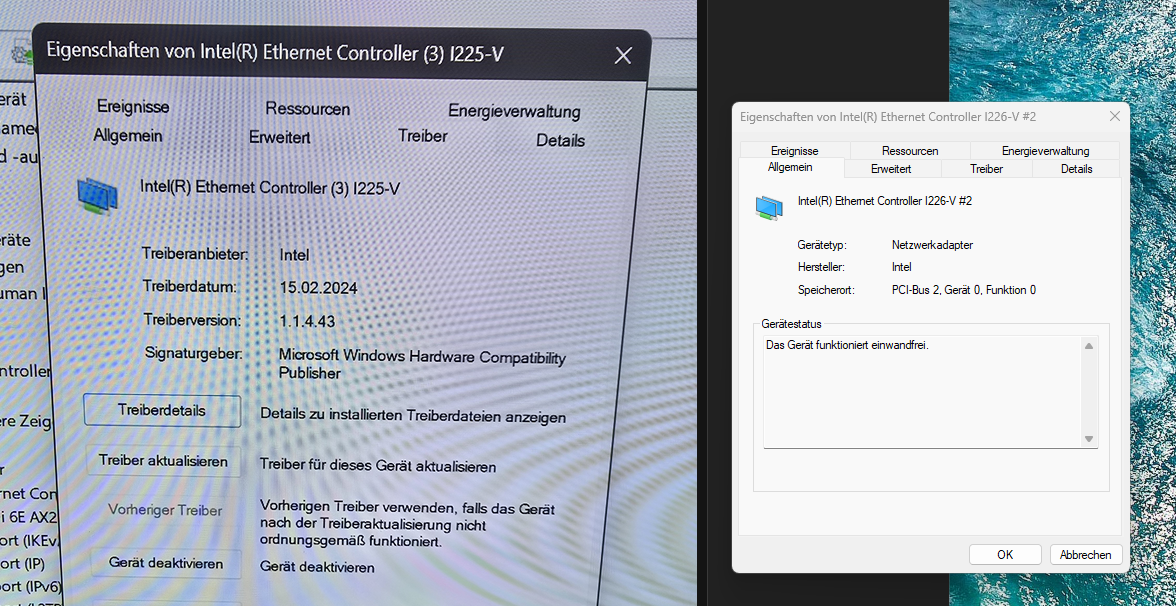Click title bar text of I226-V window
This screenshot has width=1176, height=606.
coord(888,117)
